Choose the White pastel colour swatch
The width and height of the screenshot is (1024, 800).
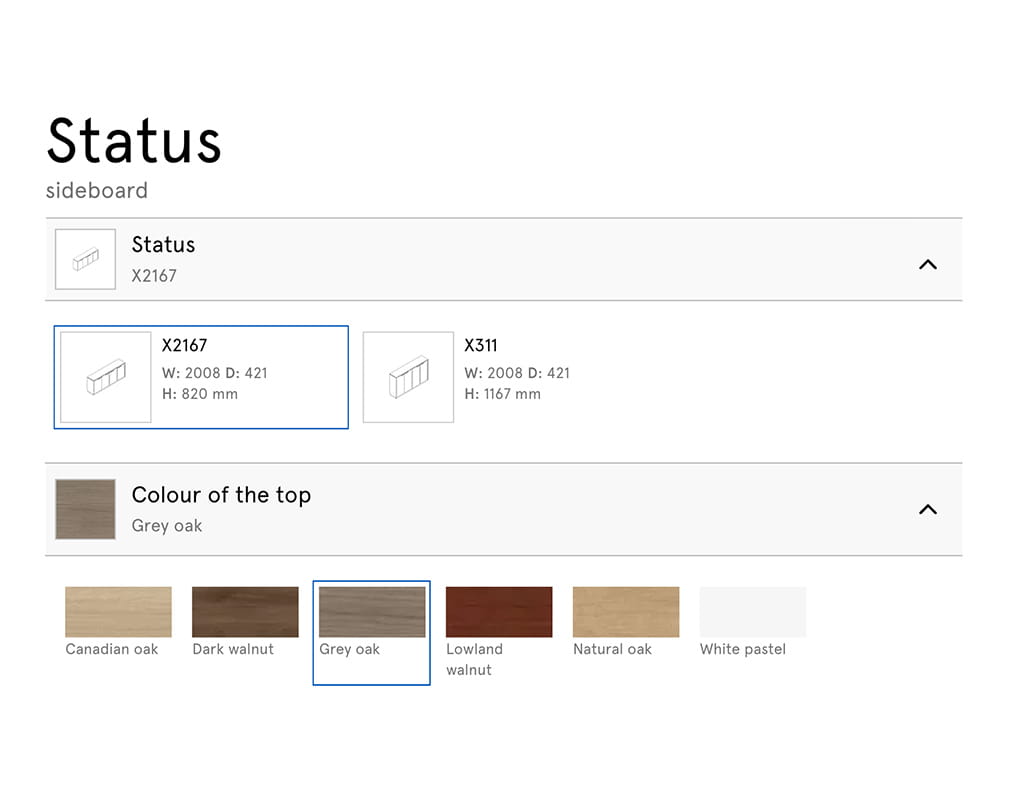752,612
